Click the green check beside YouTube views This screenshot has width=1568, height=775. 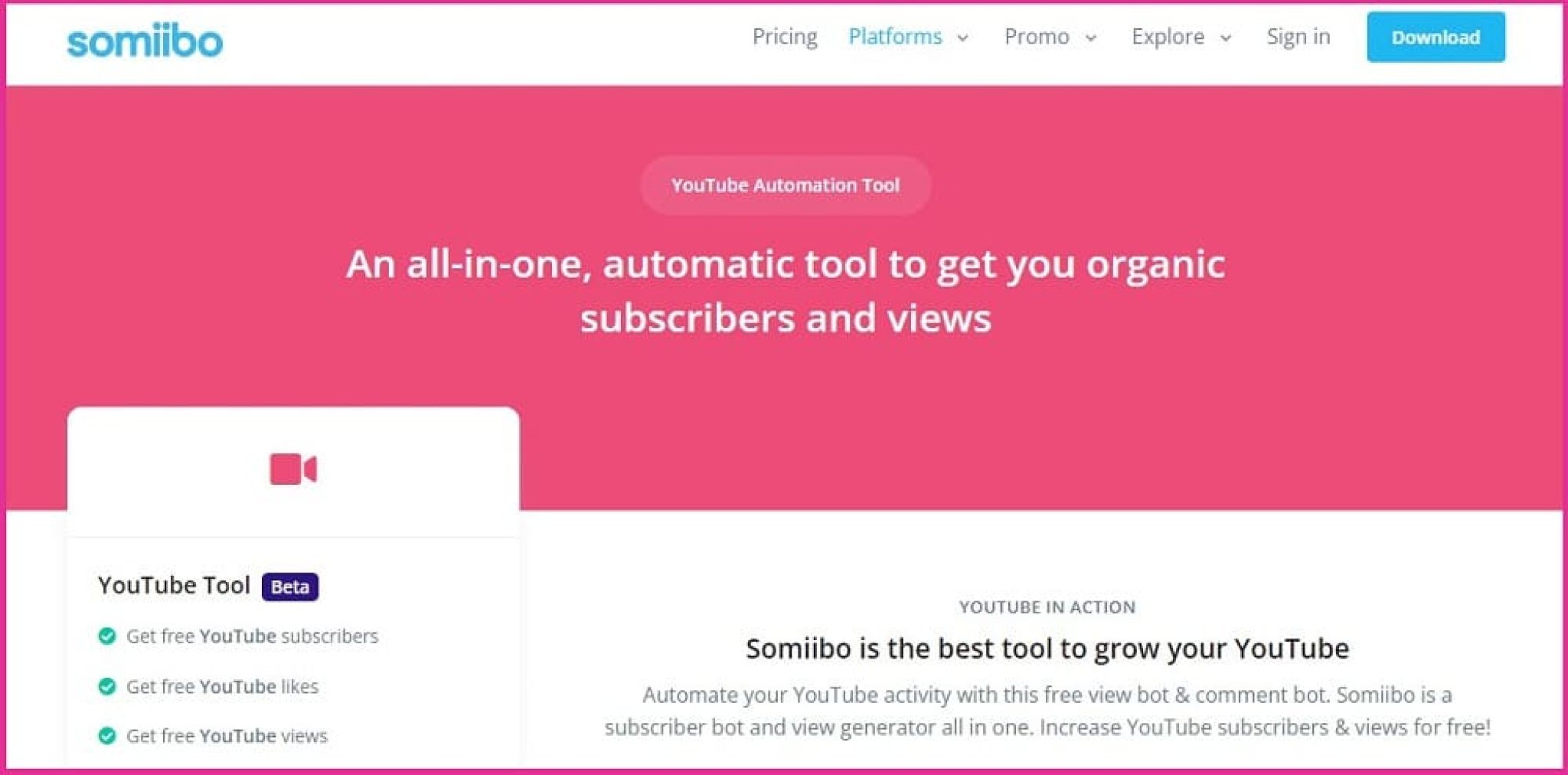pos(107,735)
